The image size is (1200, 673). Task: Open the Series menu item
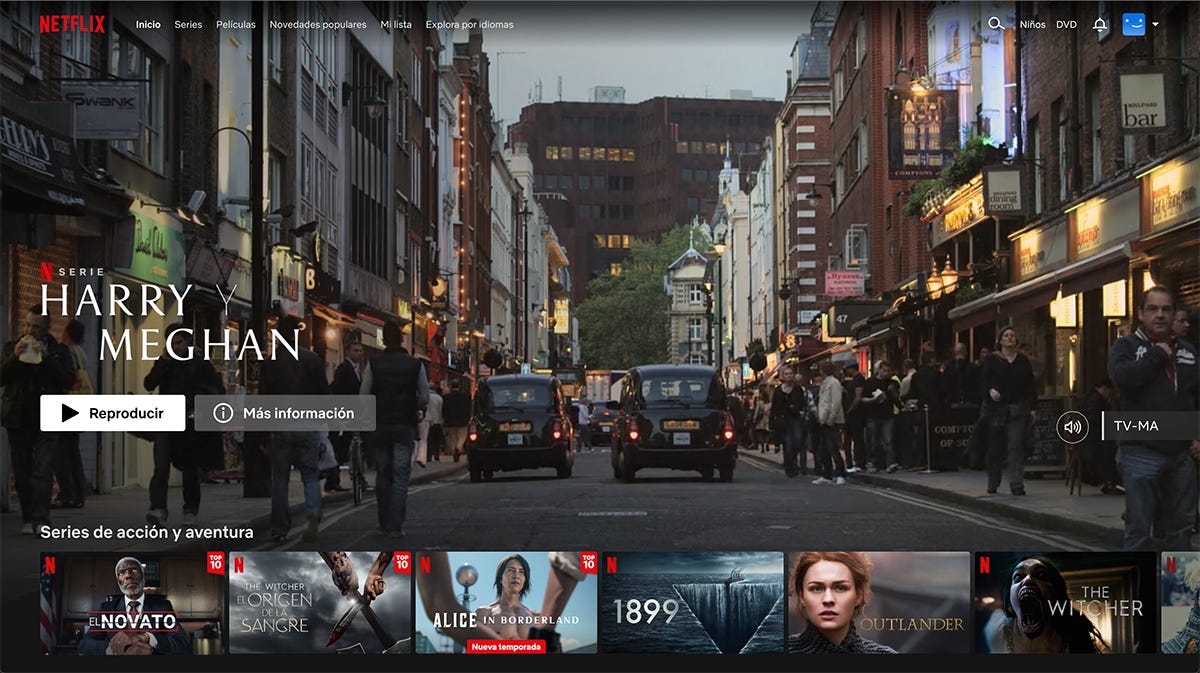(x=188, y=24)
